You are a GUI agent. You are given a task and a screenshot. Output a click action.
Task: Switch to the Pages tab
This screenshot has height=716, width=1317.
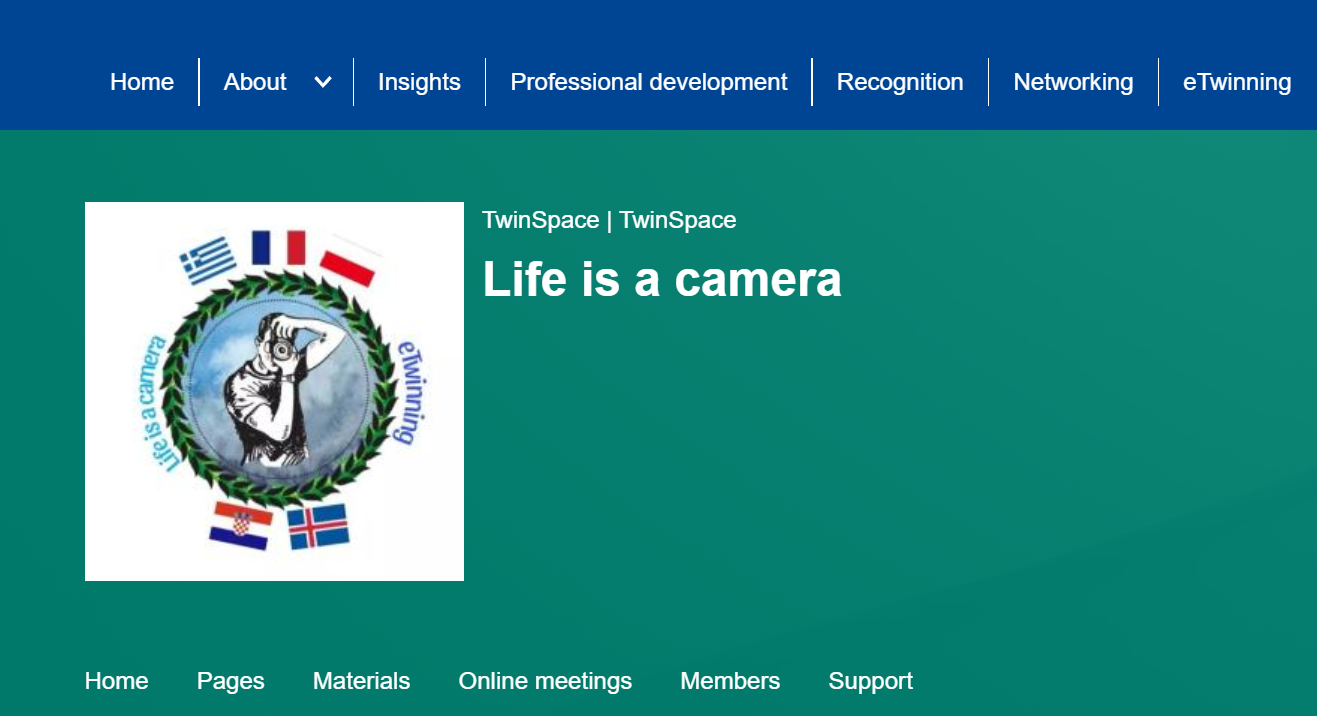point(231,681)
